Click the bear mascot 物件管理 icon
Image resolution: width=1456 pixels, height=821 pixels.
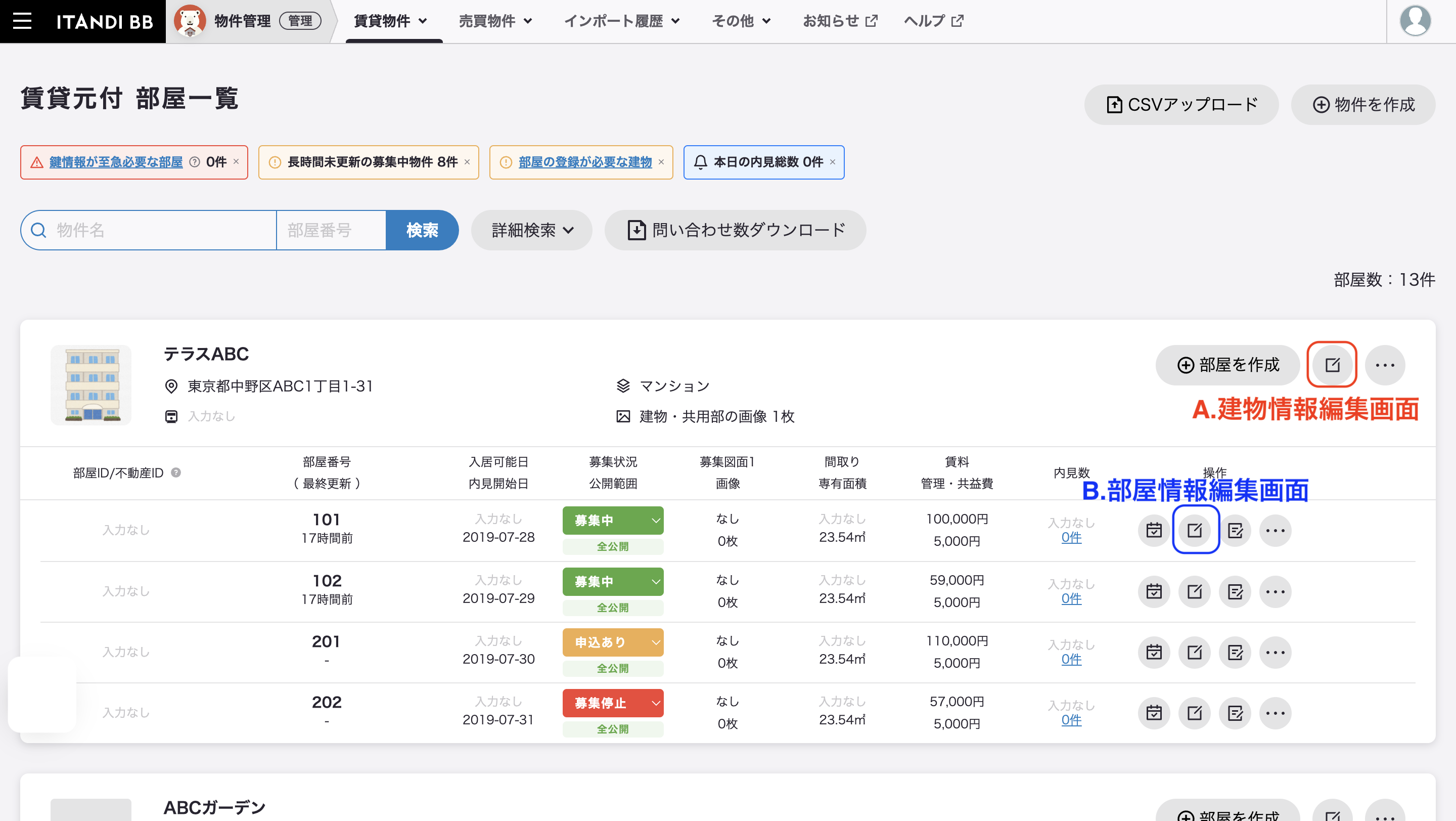(190, 21)
